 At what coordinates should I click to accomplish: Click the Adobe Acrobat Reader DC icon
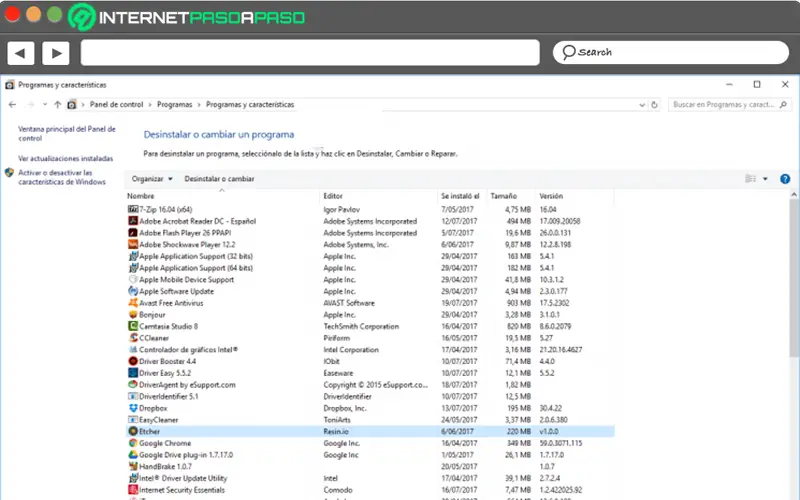(133, 221)
